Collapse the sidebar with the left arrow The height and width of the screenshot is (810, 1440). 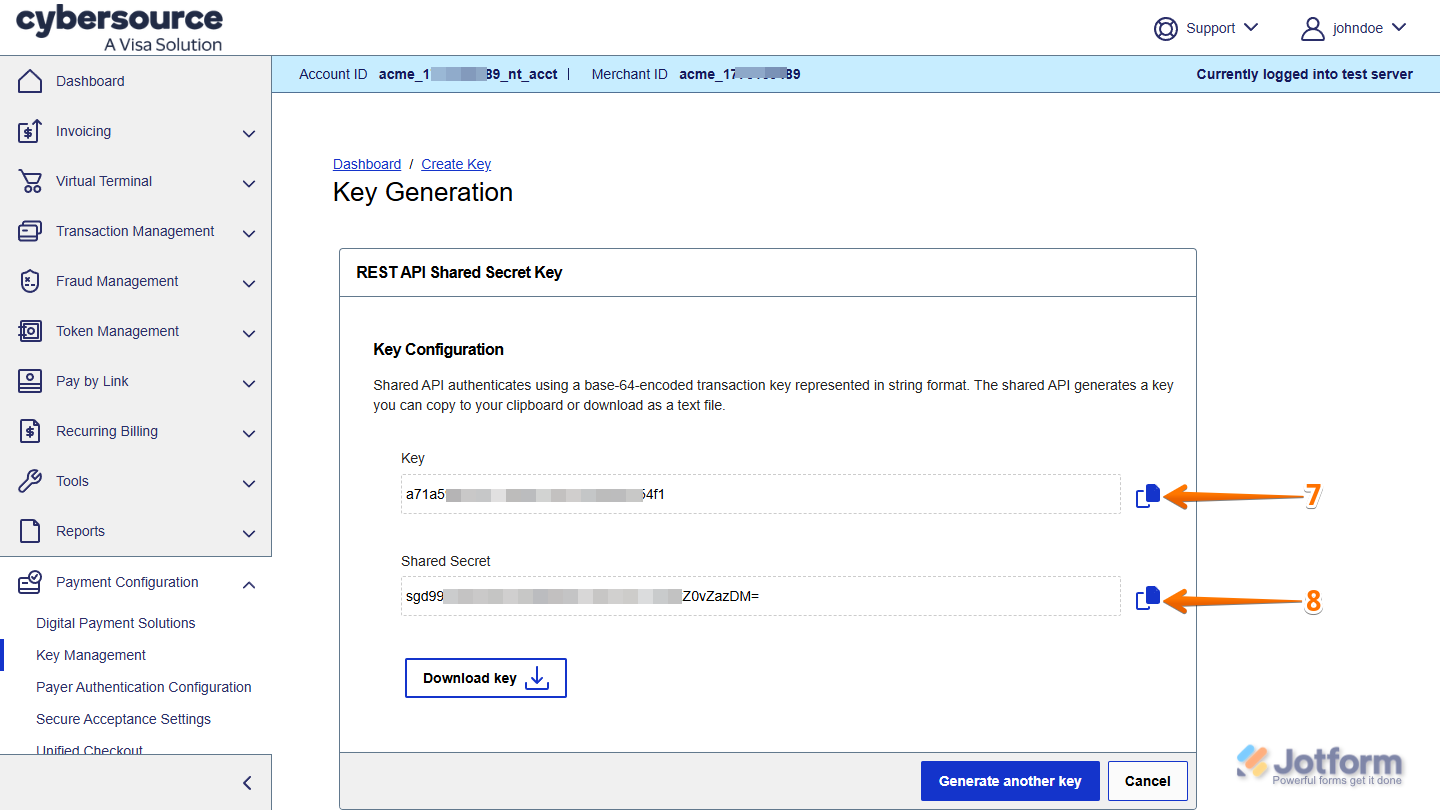[x=248, y=783]
